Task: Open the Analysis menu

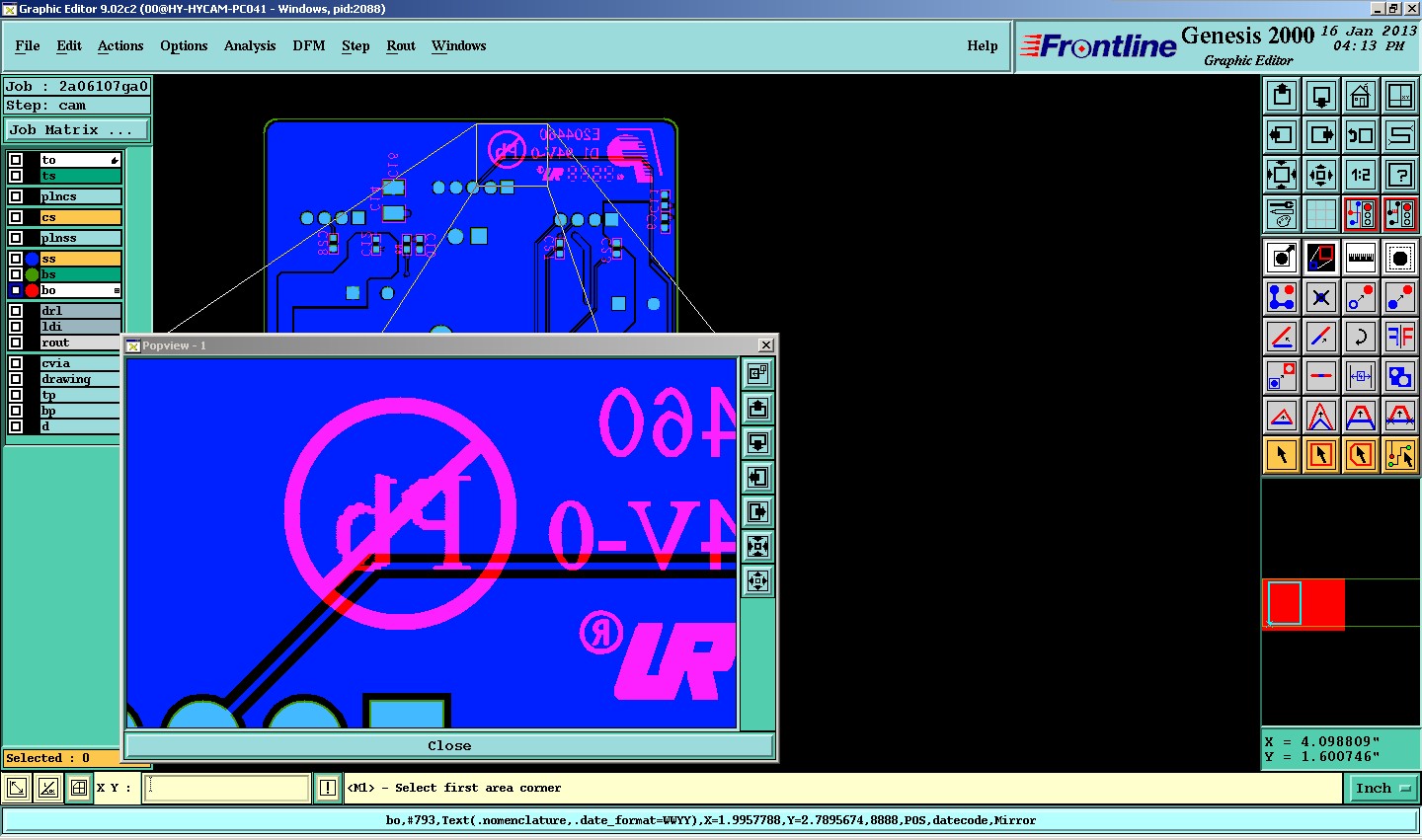Action: pos(250,45)
